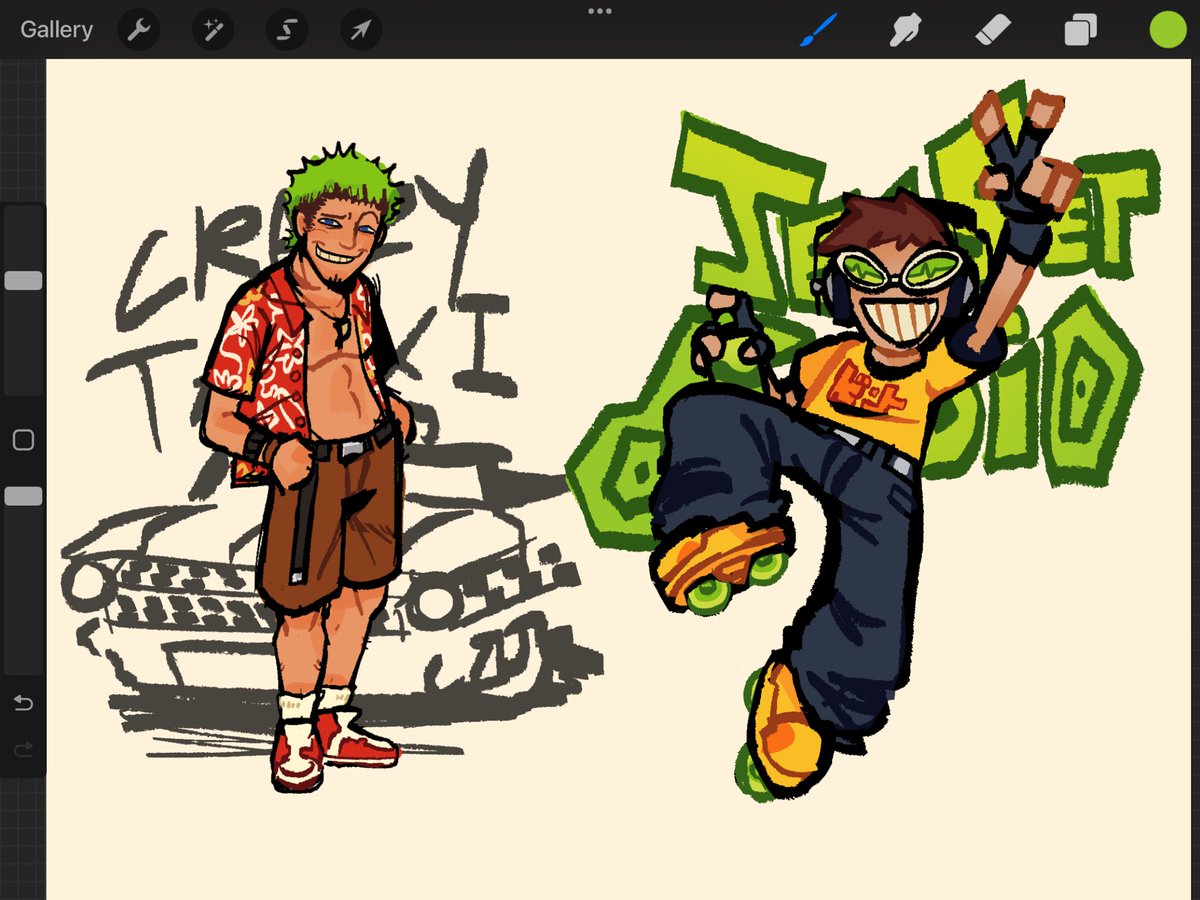Select the Eraser tool
This screenshot has width=1200, height=900.
(x=993, y=30)
